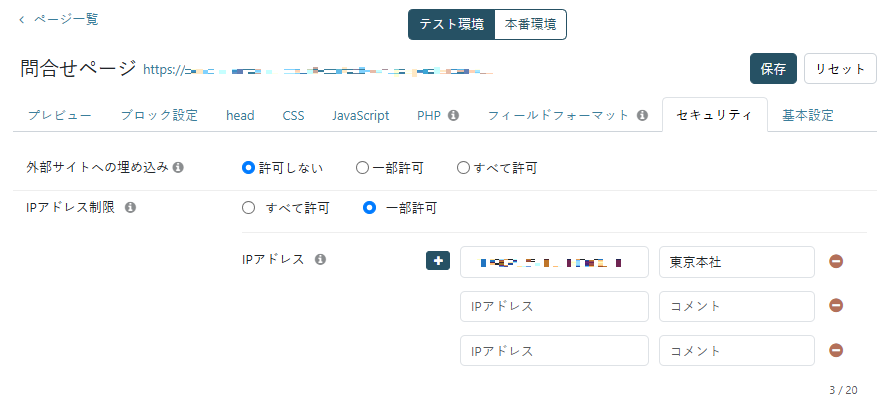This screenshot has width=887, height=414.
Task: Switch to the ブロック設定 tab
Action: [x=158, y=115]
